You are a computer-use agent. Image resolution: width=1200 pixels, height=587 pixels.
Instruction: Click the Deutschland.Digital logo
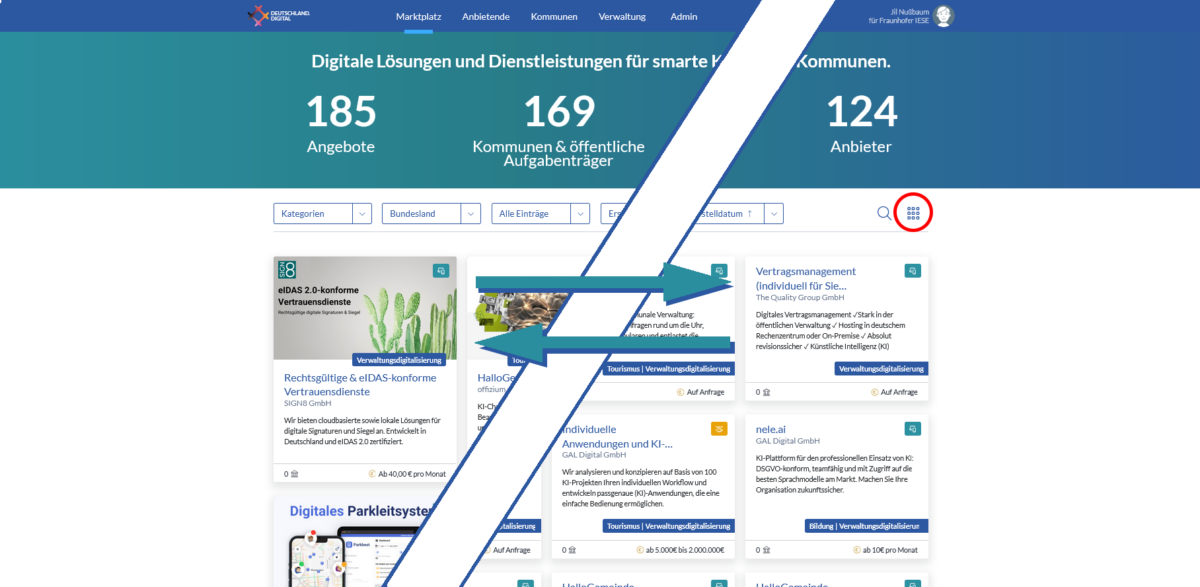click(x=277, y=16)
